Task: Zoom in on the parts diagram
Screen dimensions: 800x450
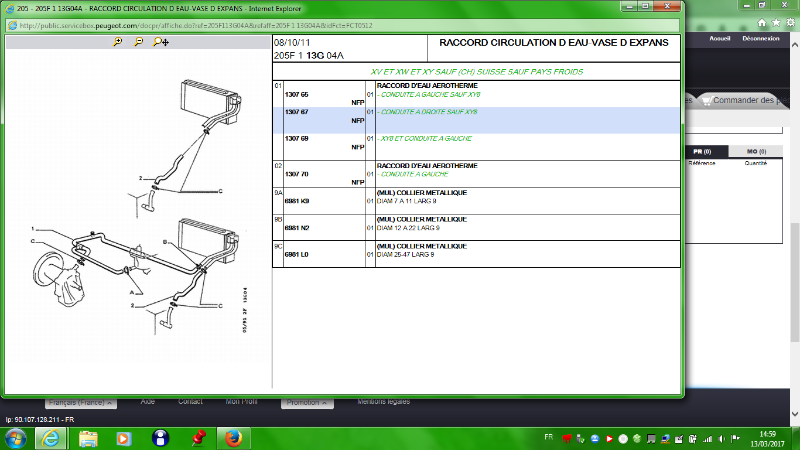Action: pyautogui.click(x=118, y=42)
